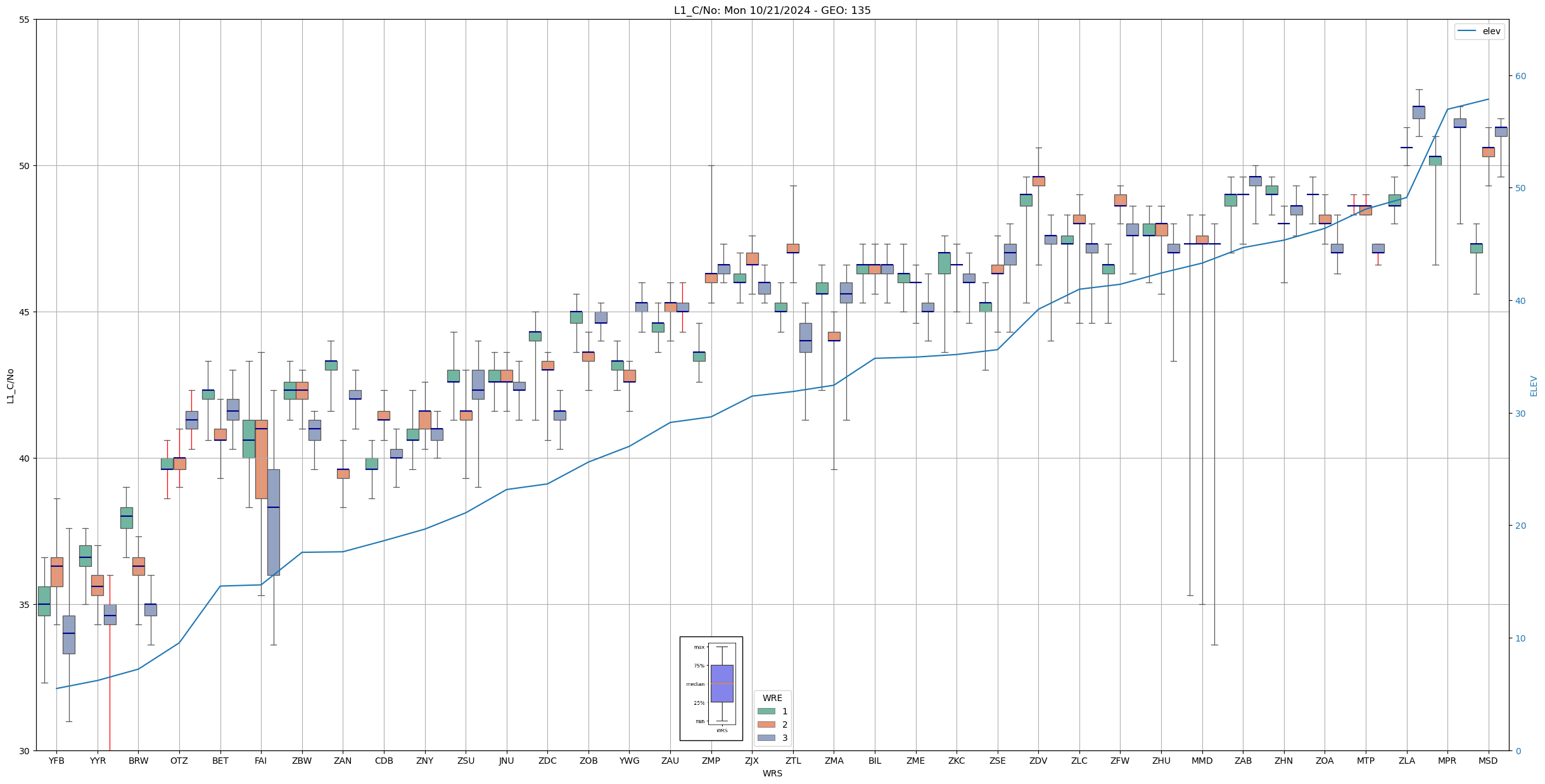The width and height of the screenshot is (1545, 784).
Task: Click the orange WRE 2 legend swatch
Action: coord(766,724)
